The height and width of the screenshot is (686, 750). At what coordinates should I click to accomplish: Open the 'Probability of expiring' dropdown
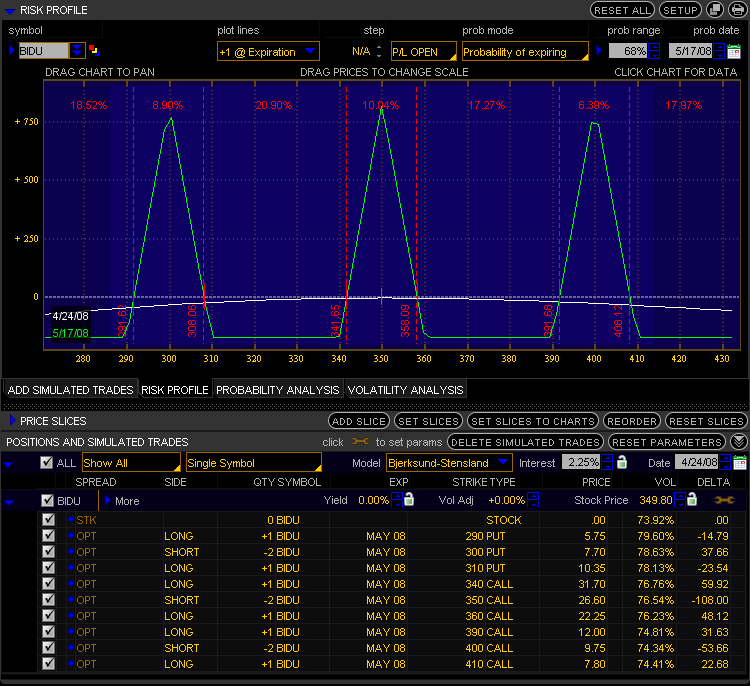pyautogui.click(x=525, y=51)
